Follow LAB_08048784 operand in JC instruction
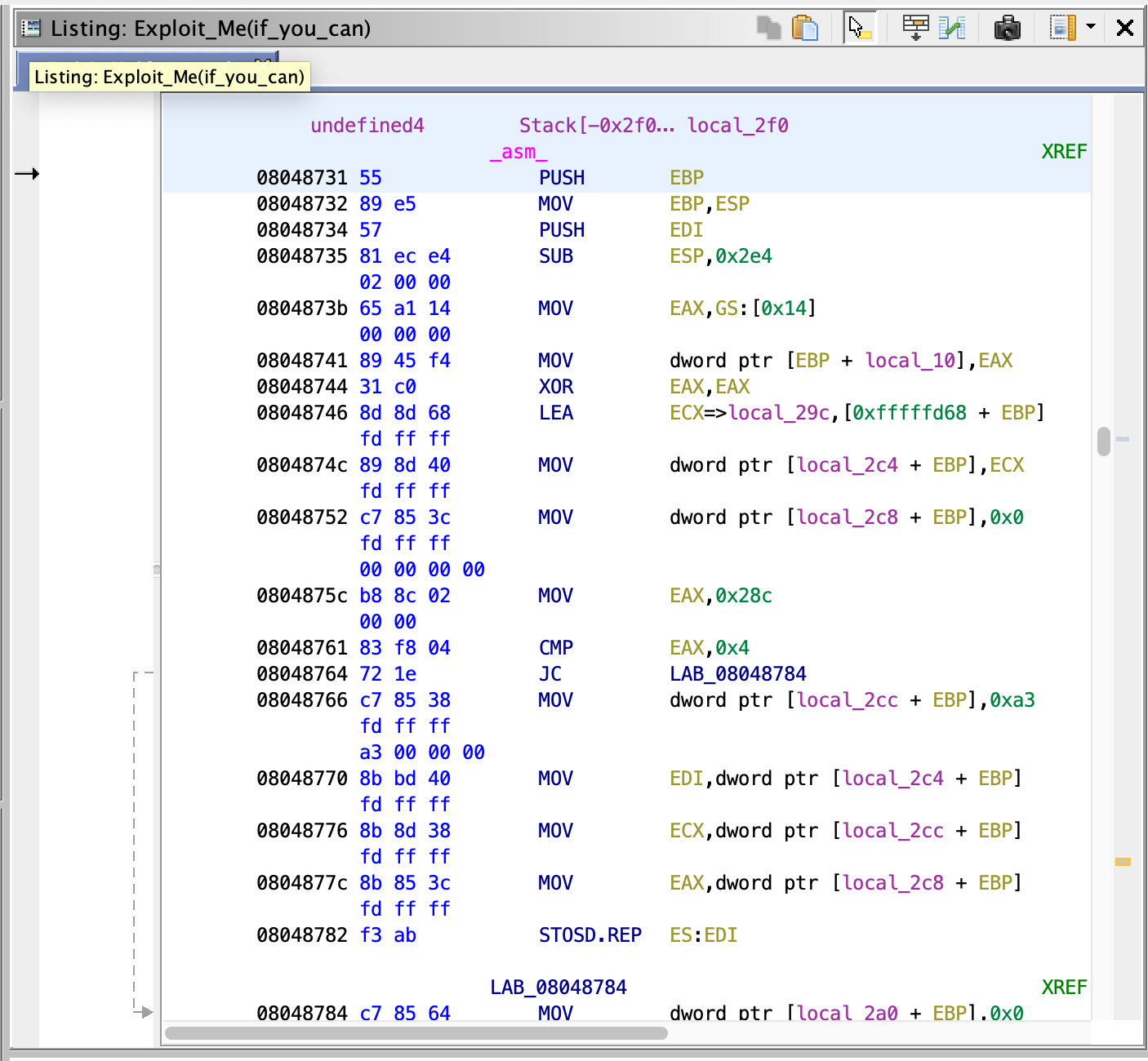This screenshot has width=1148, height=1061. pyautogui.click(x=737, y=674)
